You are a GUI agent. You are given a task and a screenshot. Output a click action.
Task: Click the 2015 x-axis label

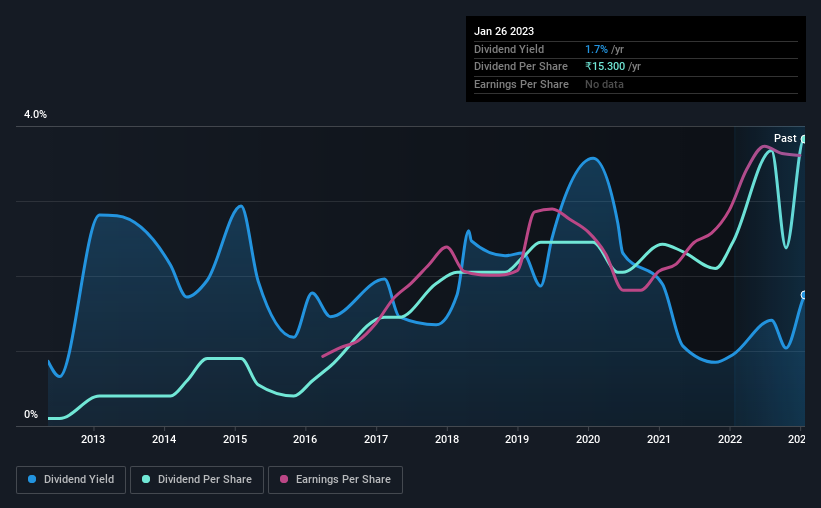(235, 439)
